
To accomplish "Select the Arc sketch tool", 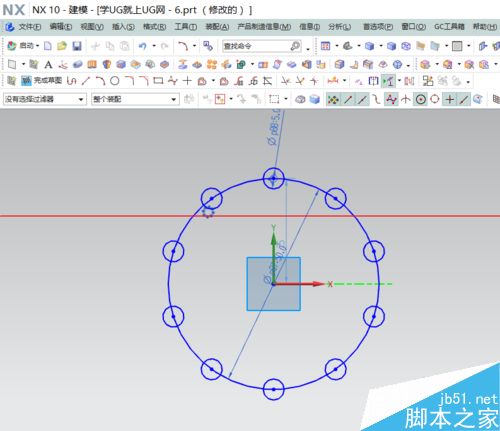I will [x=100, y=81].
